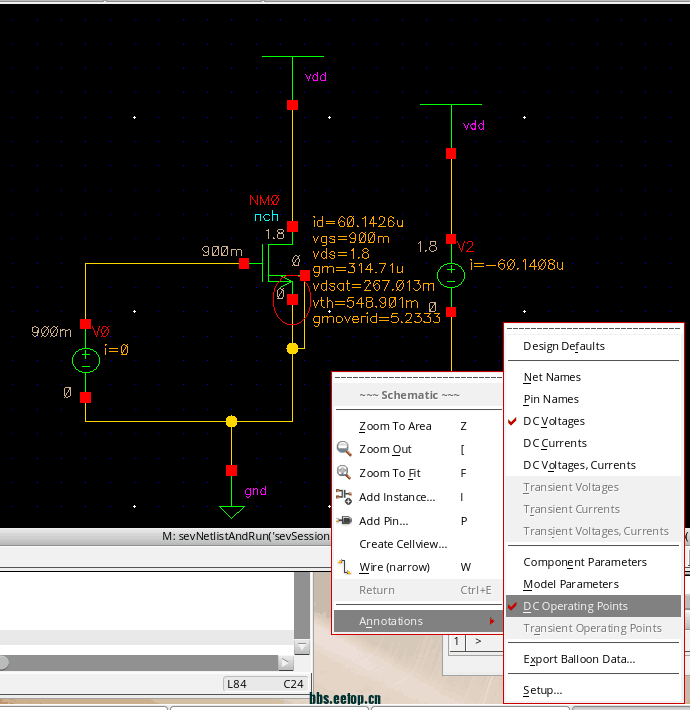Click the upper-left vdd net label
This screenshot has height=710, width=690.
(316, 77)
